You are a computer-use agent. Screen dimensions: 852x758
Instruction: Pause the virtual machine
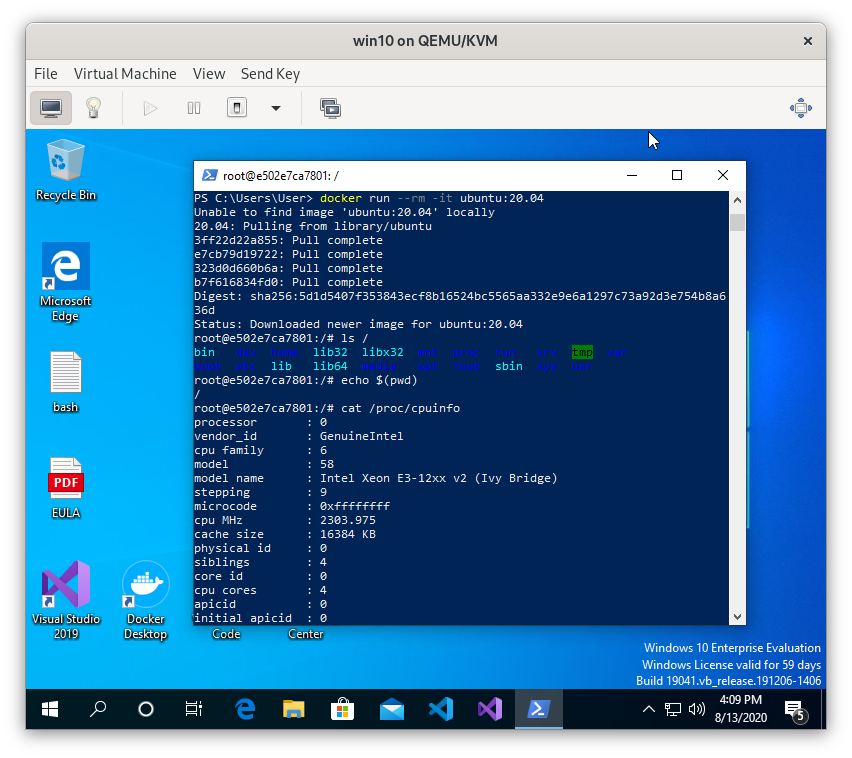(193, 108)
